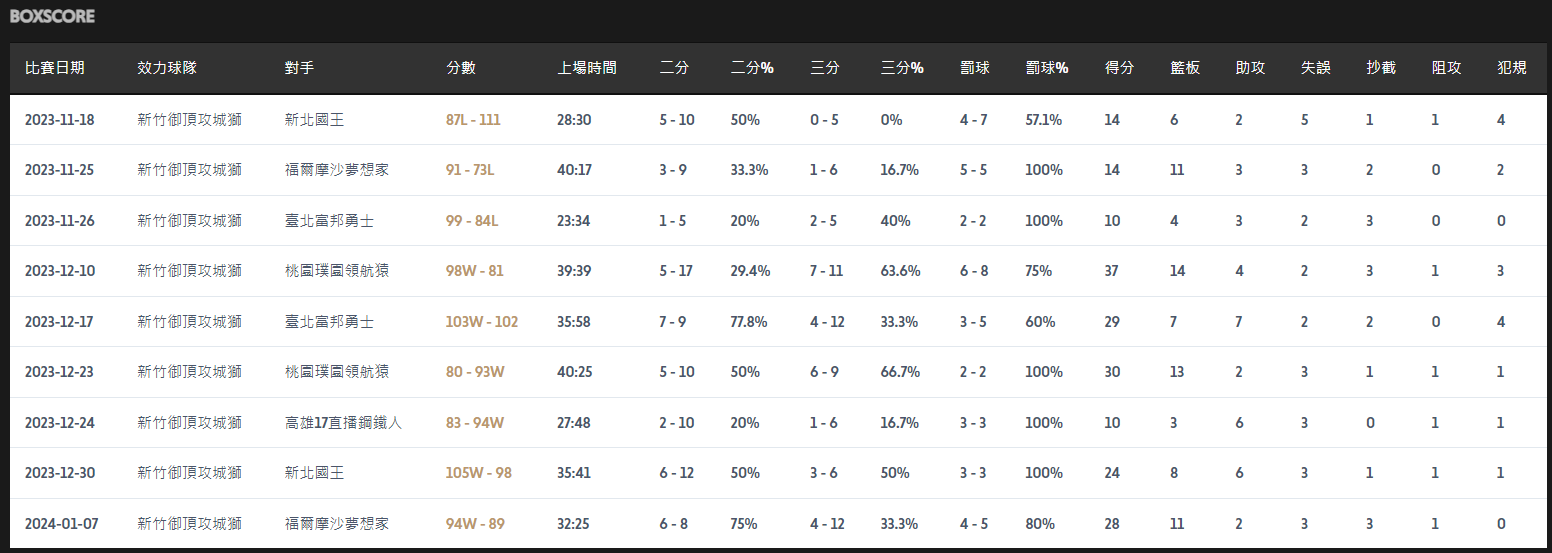The width and height of the screenshot is (1552, 553).
Task: Click the BOXSCORE section heading
Action: 52,17
